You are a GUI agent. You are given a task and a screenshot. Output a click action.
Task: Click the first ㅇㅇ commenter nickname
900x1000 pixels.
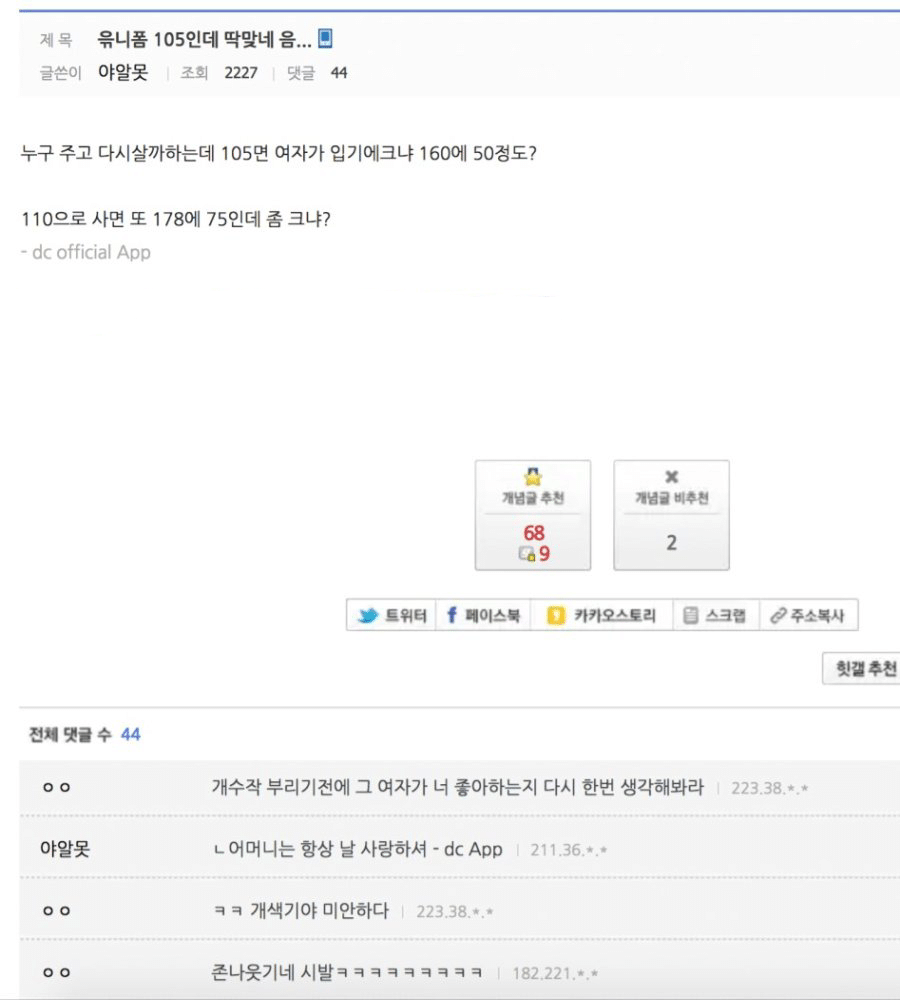coord(56,788)
